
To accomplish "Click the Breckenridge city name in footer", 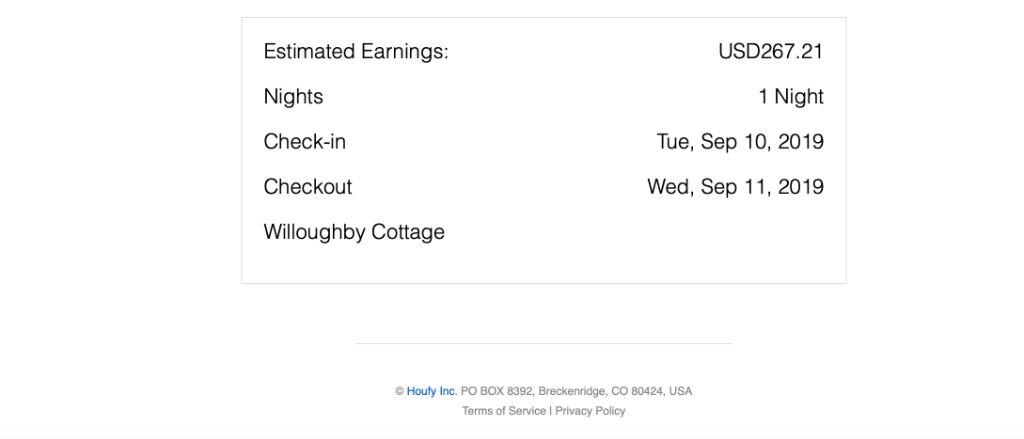I will tap(572, 392).
